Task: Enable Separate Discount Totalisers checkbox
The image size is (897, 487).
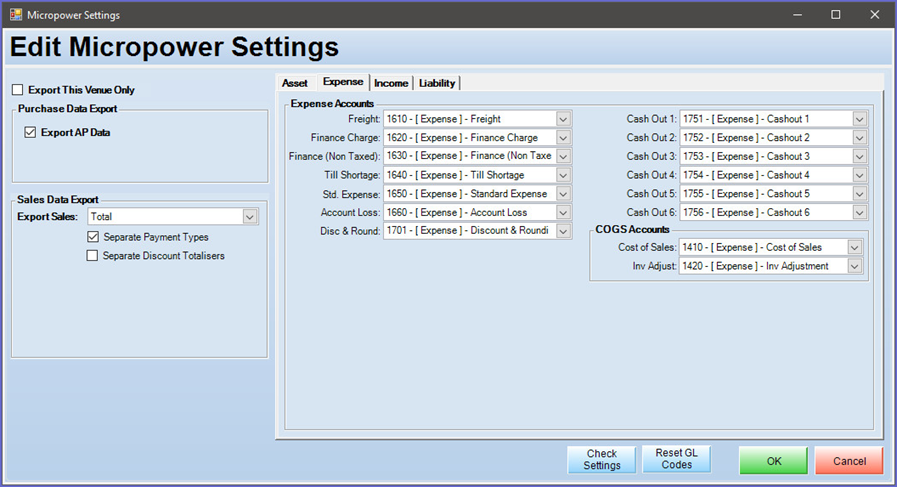Action: pos(92,255)
